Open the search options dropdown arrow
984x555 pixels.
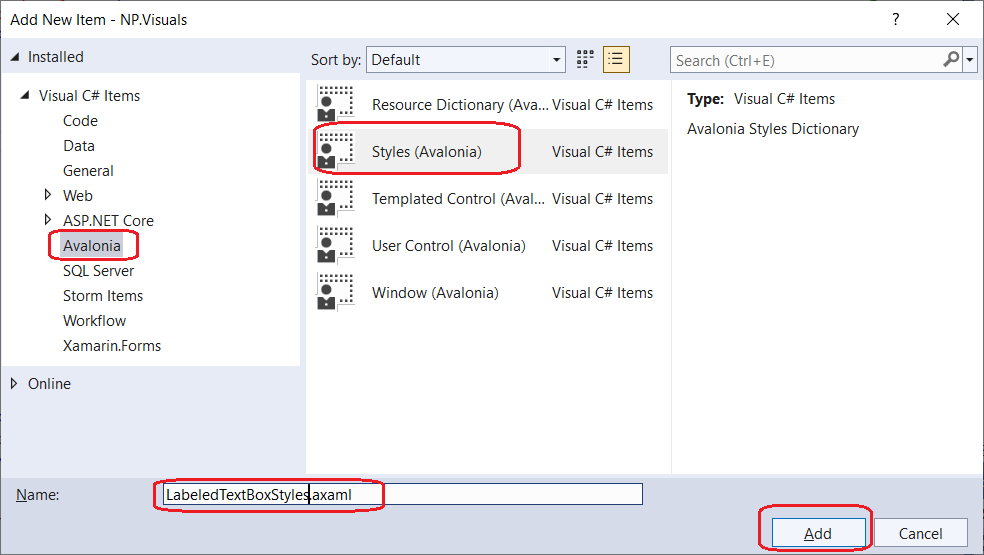[x=970, y=60]
